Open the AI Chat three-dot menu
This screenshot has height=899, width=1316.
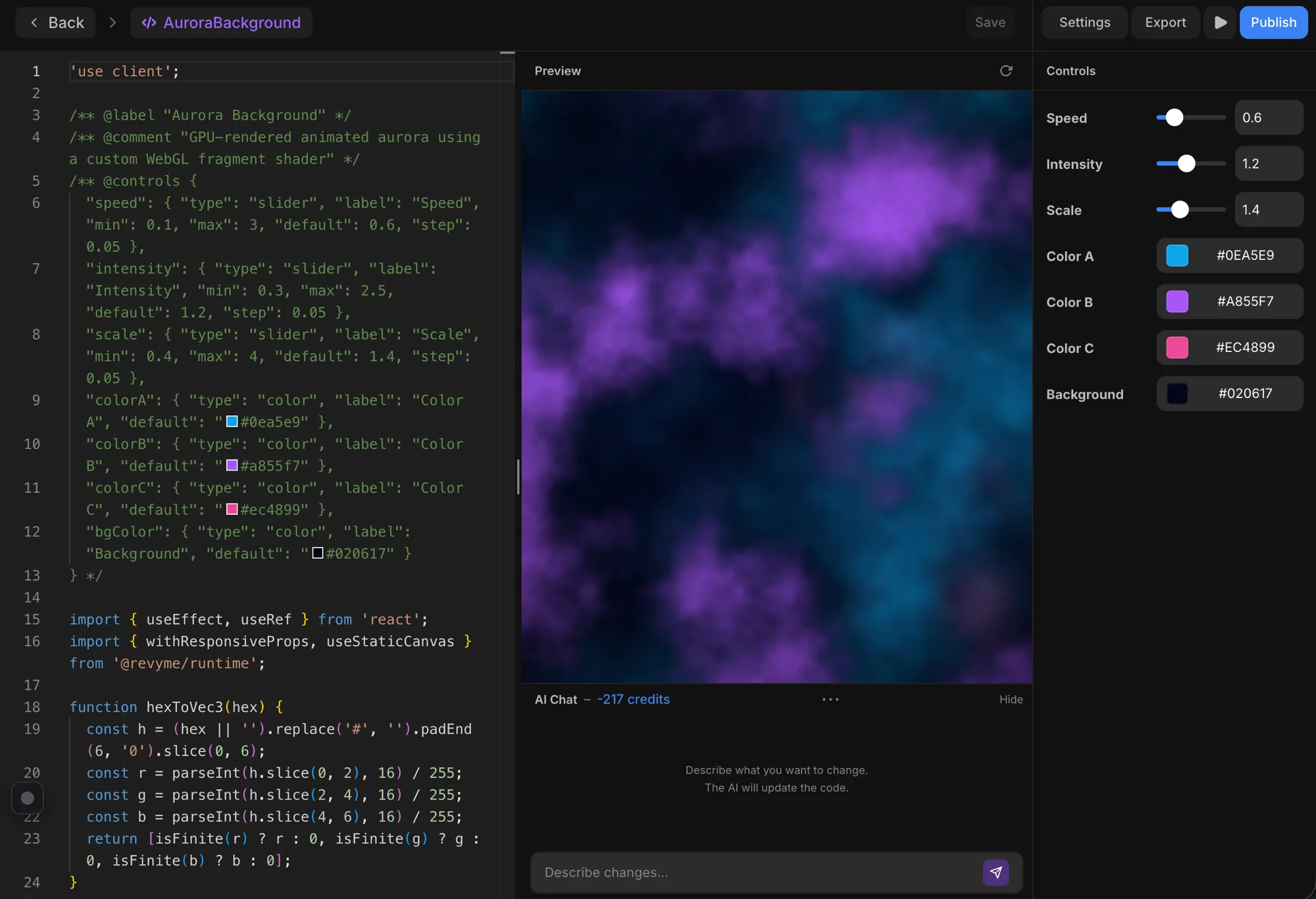(x=830, y=700)
